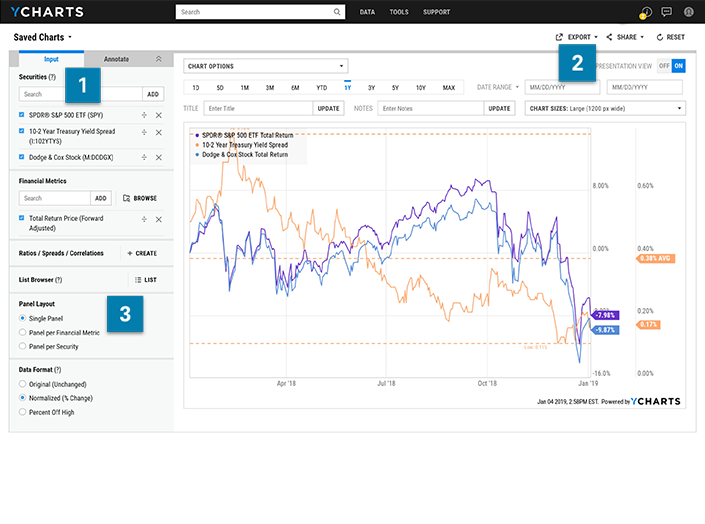Image resolution: width=705 pixels, height=524 pixels.
Task: Browse financial metrics
Action: (140, 198)
